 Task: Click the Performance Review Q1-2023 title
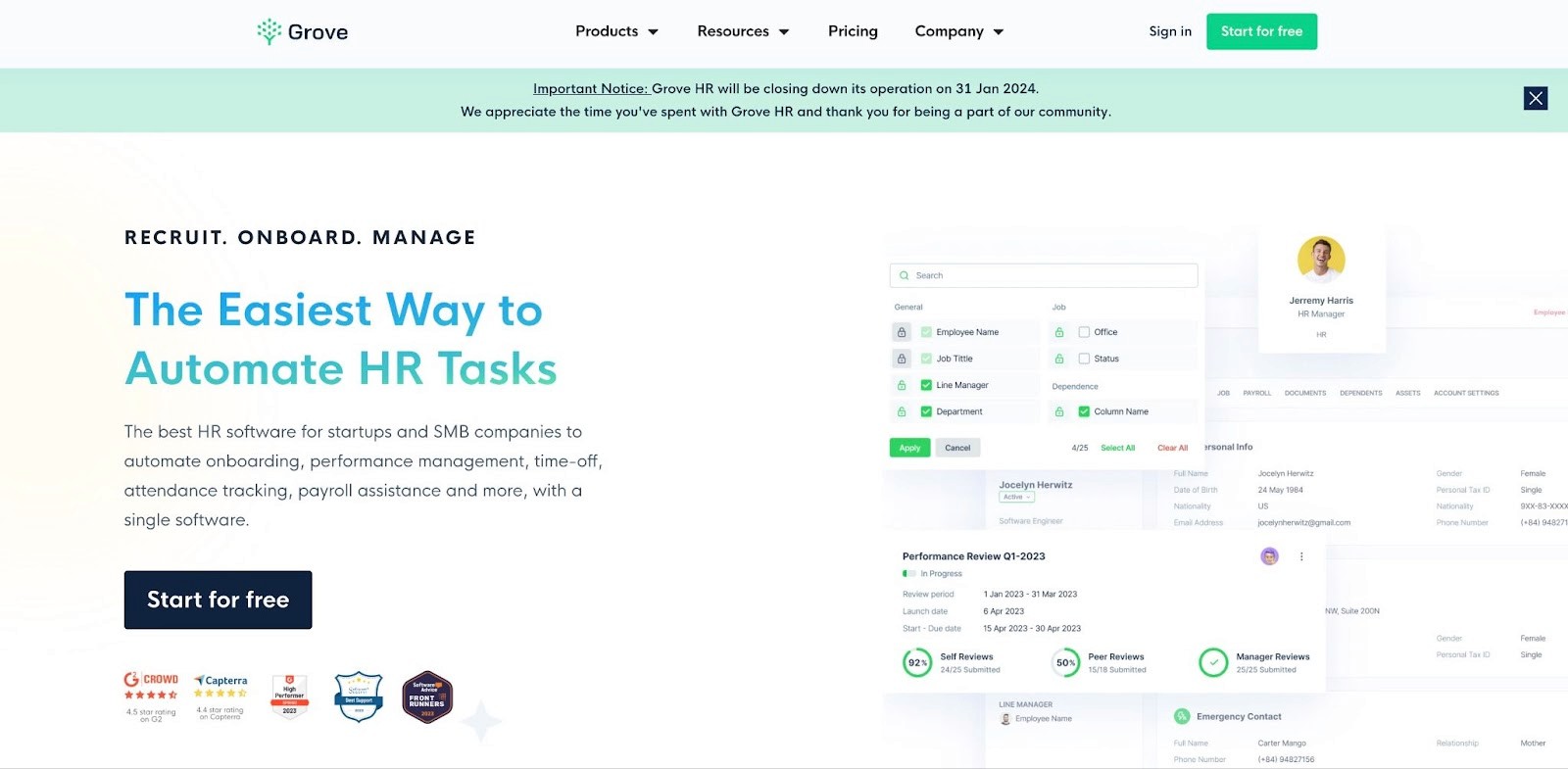[973, 556]
